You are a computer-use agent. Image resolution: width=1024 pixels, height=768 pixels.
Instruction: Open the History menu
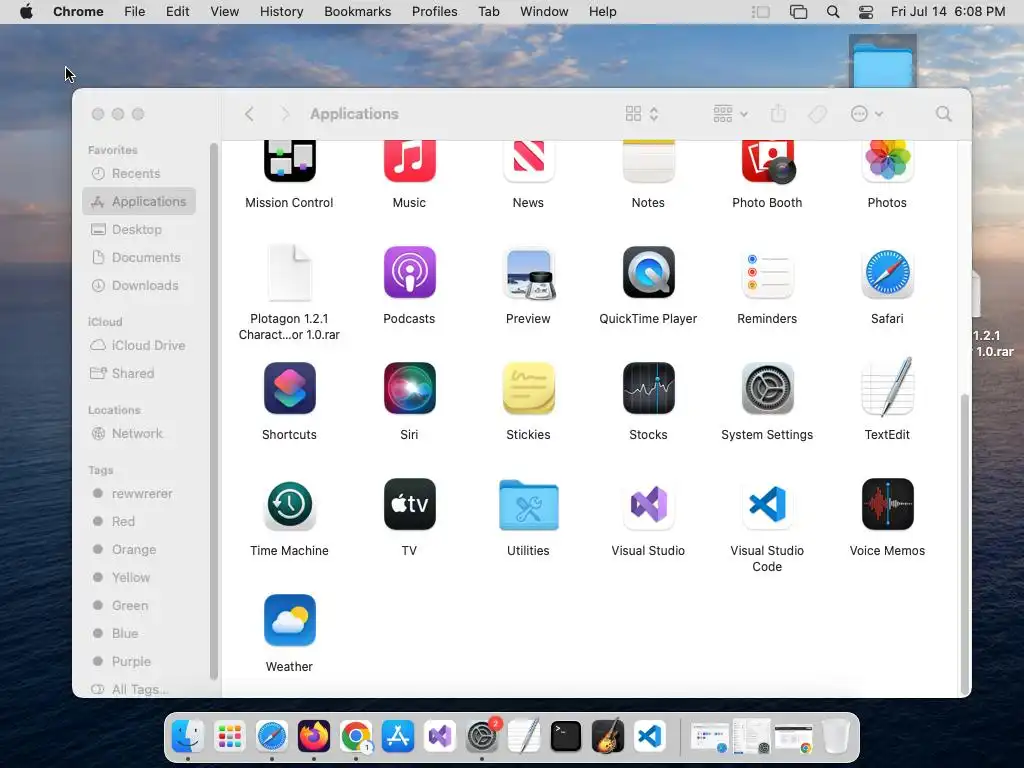pos(281,12)
